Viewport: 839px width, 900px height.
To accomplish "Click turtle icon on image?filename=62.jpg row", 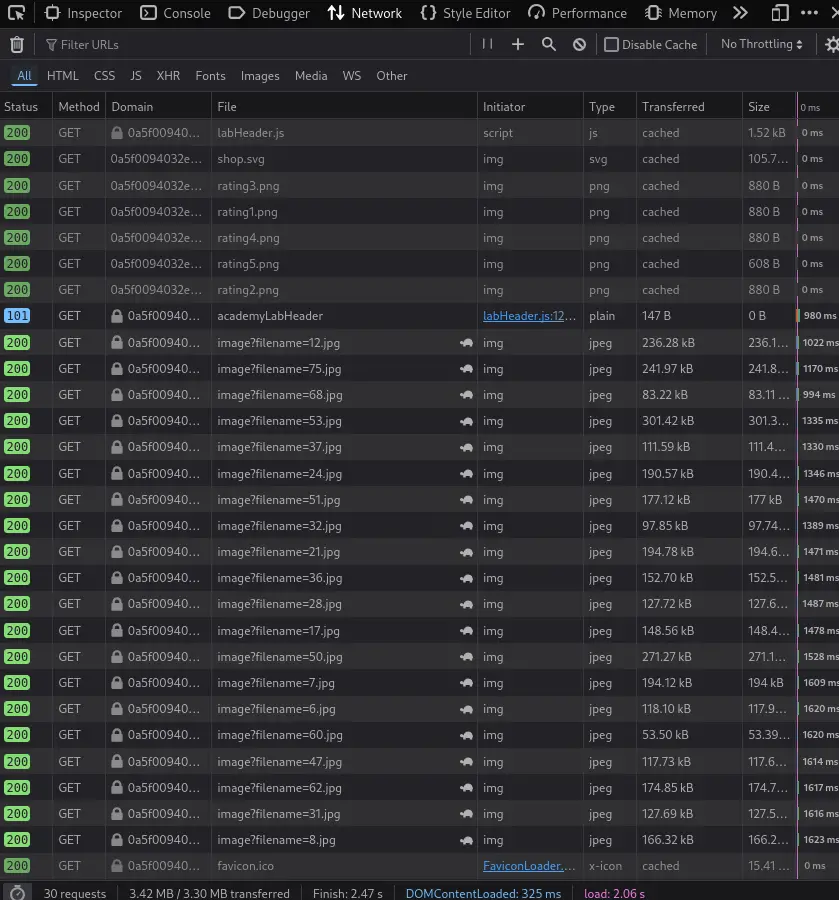I will [x=467, y=788].
